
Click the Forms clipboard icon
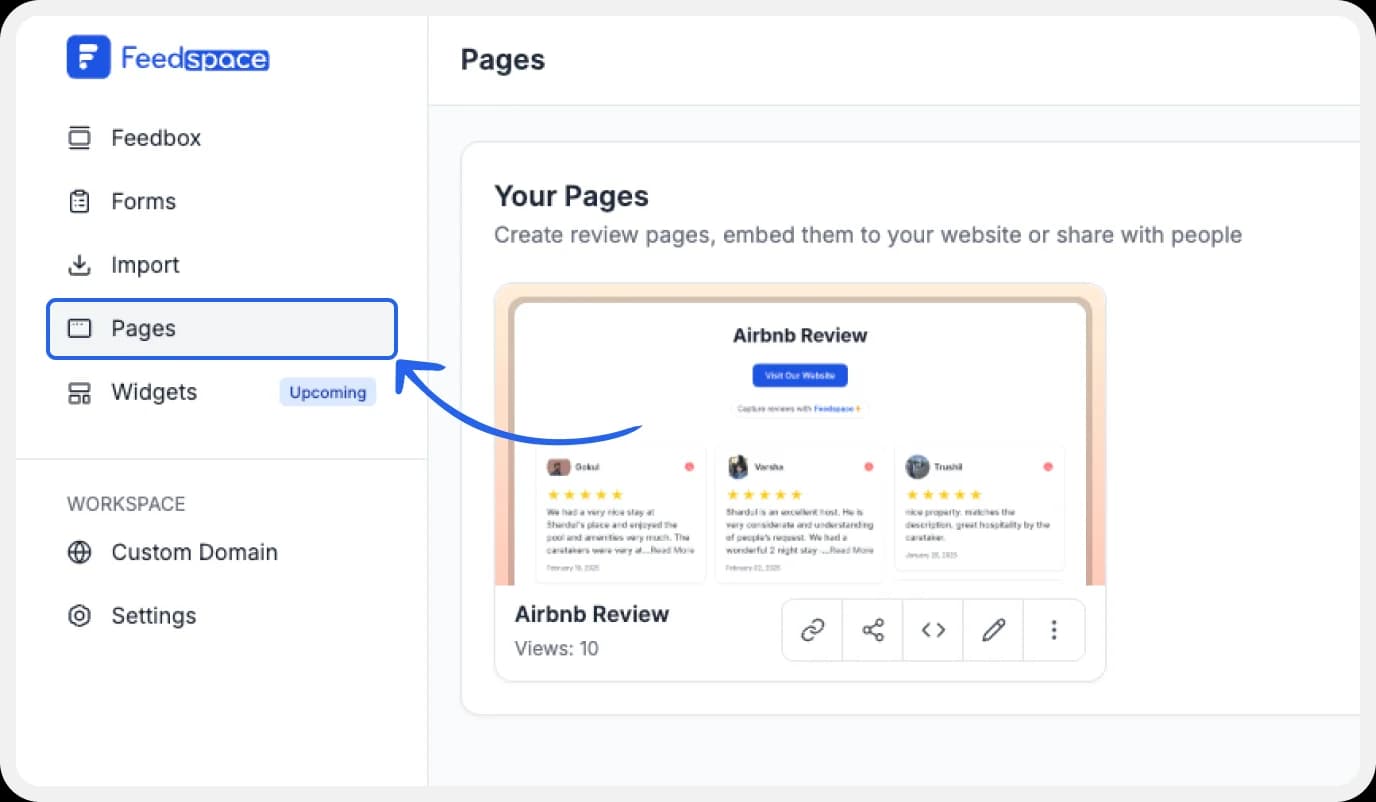tap(79, 202)
